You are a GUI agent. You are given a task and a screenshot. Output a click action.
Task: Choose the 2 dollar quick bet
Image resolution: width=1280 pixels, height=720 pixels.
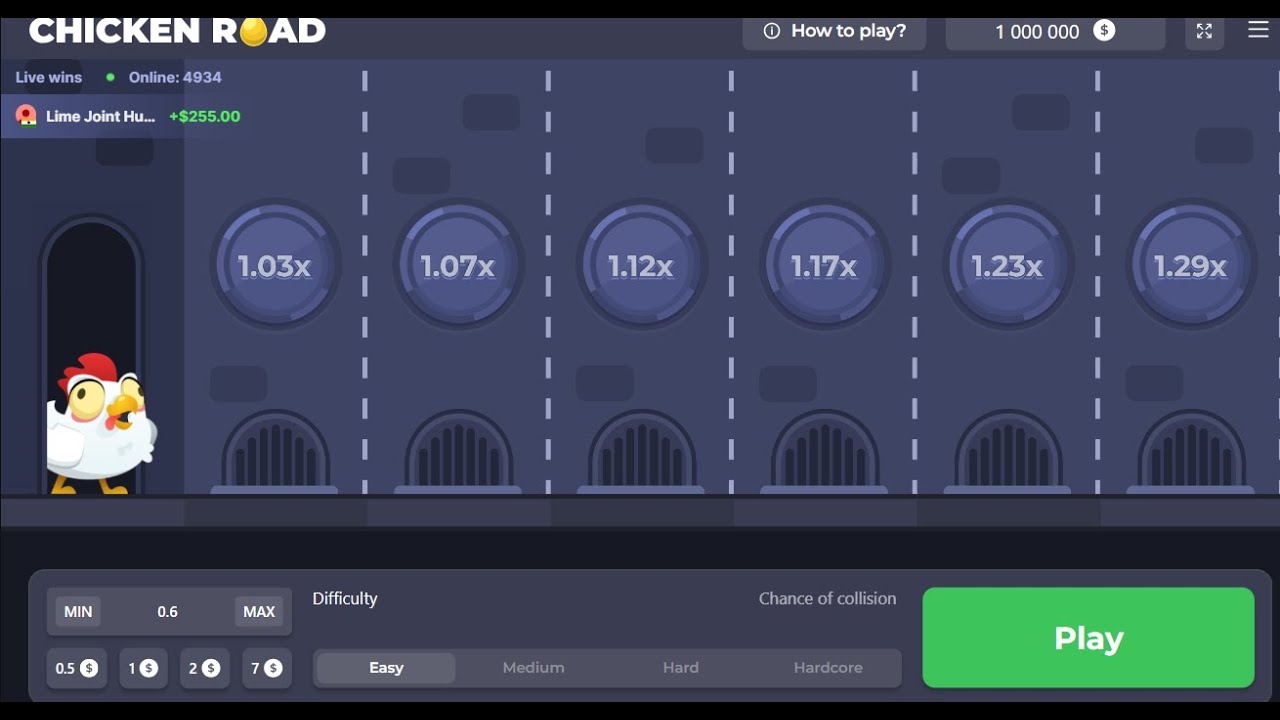click(205, 668)
